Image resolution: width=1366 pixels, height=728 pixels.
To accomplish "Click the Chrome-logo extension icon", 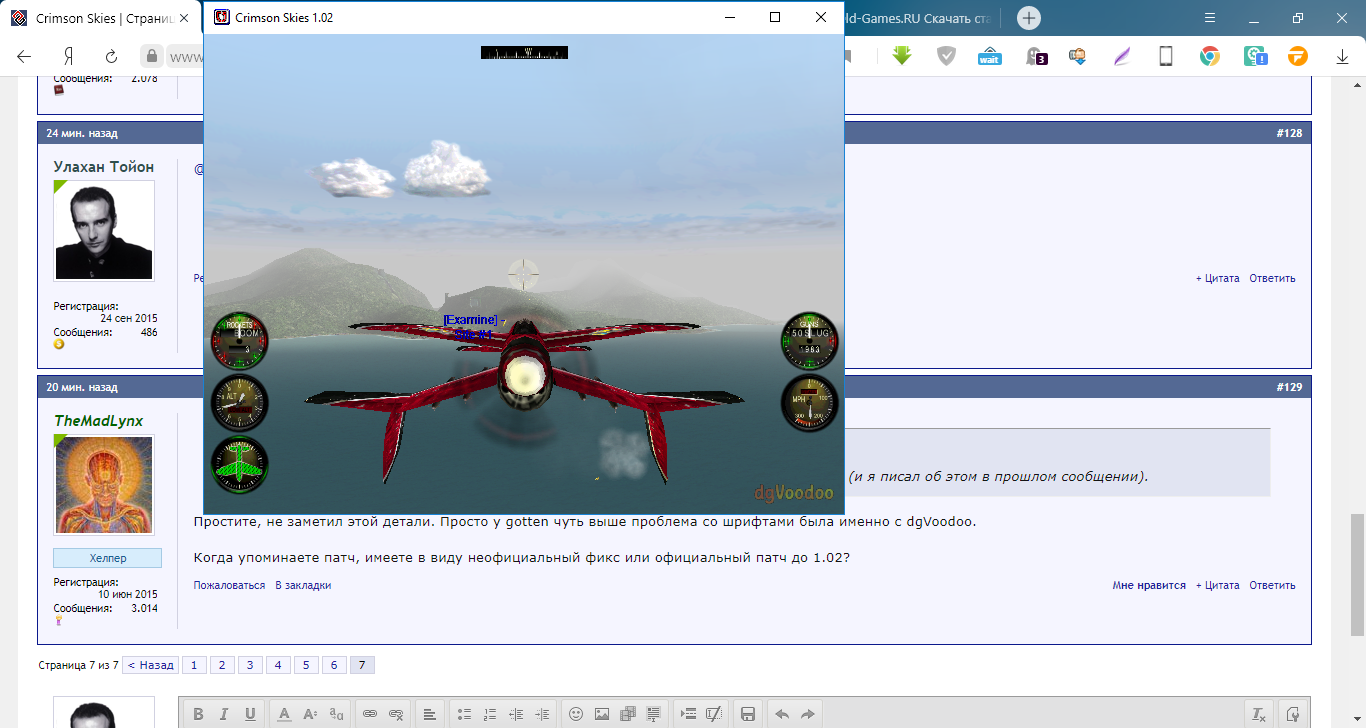I will pos(1210,56).
